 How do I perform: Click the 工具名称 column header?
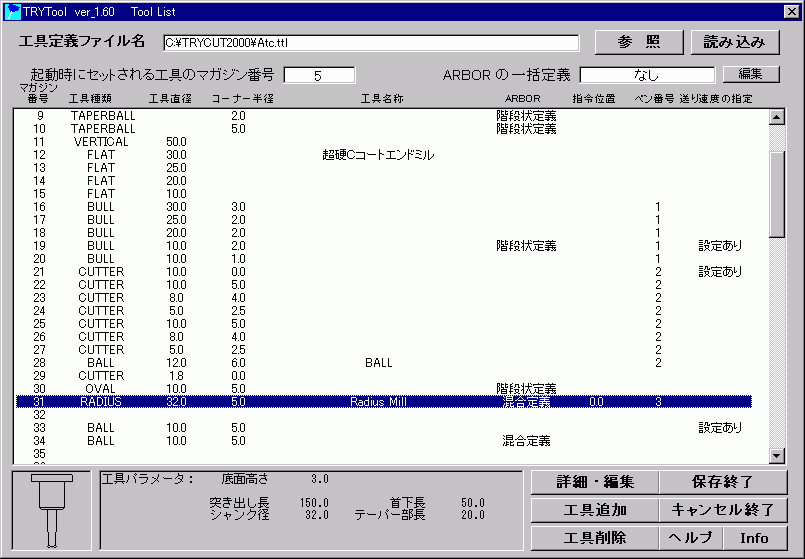[x=382, y=99]
